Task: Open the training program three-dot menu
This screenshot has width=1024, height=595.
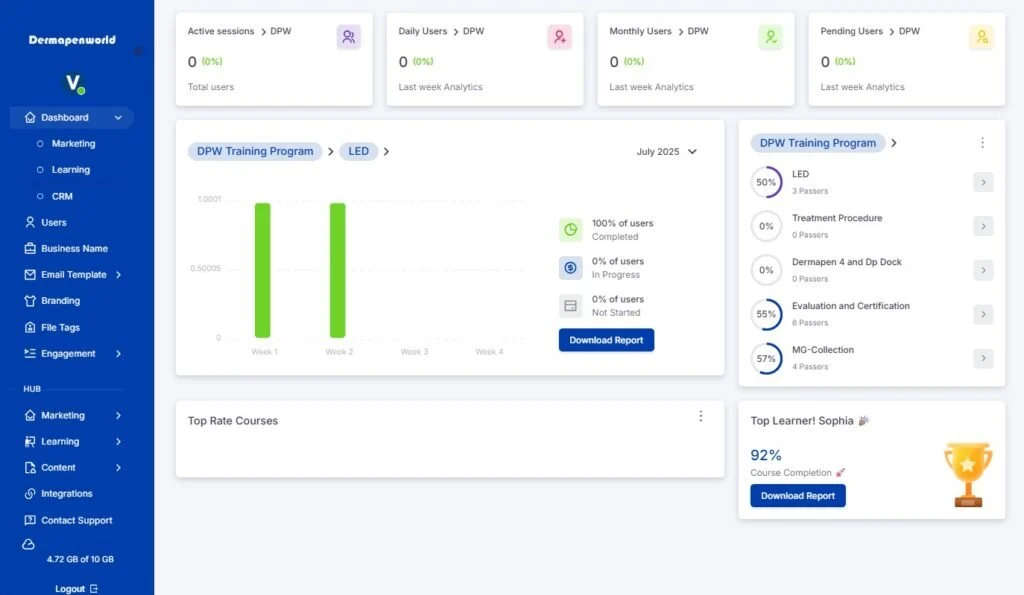Action: (x=983, y=143)
